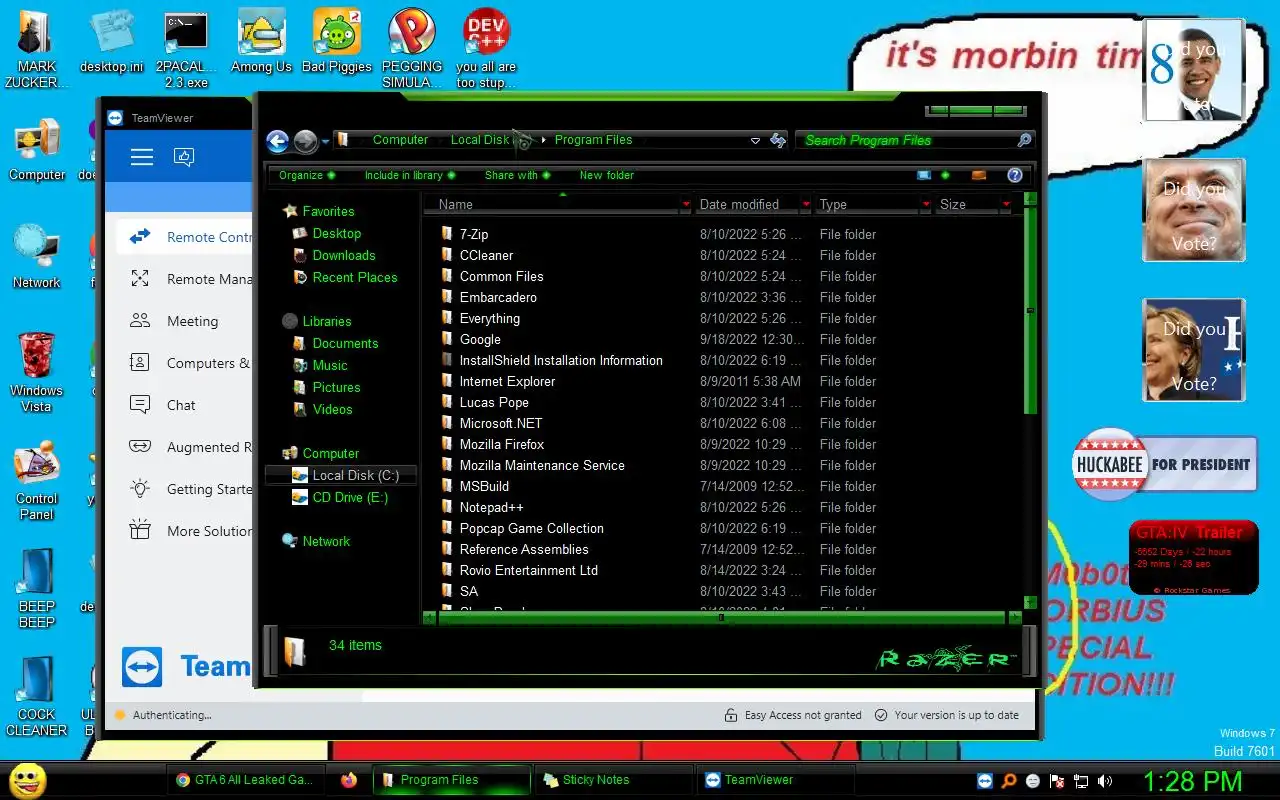1280x800 pixels.
Task: Open the MARK ZUCKER... desktop icon
Action: click(37, 48)
